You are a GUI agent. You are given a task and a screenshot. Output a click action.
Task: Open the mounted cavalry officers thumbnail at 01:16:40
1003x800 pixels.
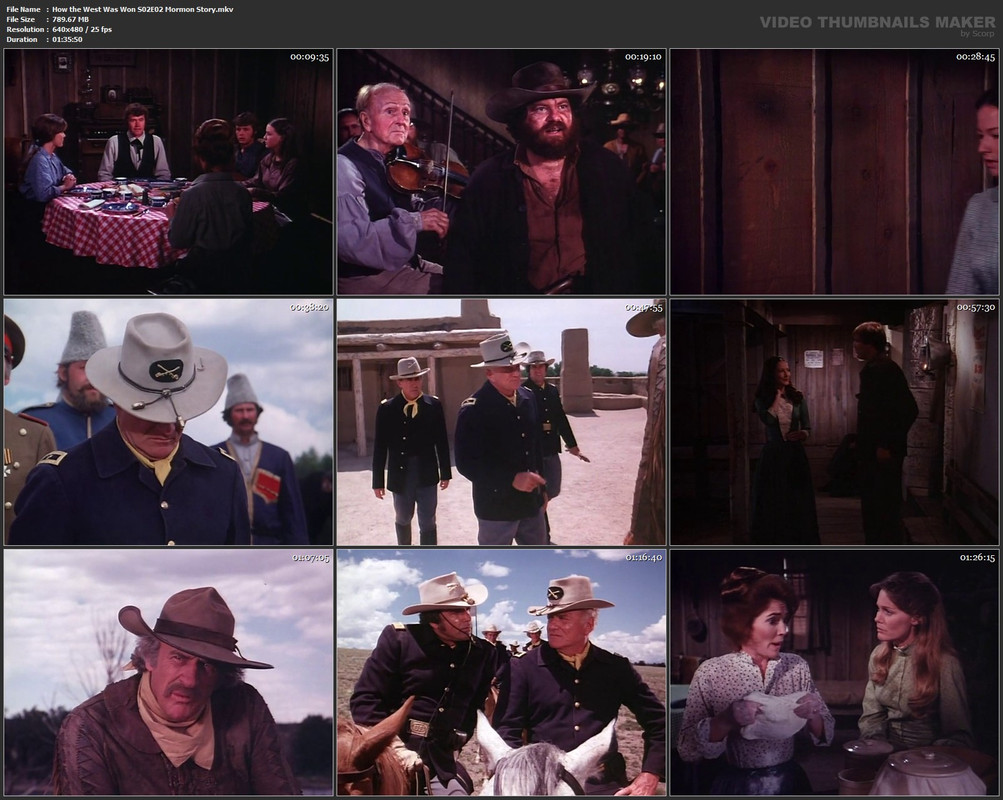pyautogui.click(x=502, y=672)
